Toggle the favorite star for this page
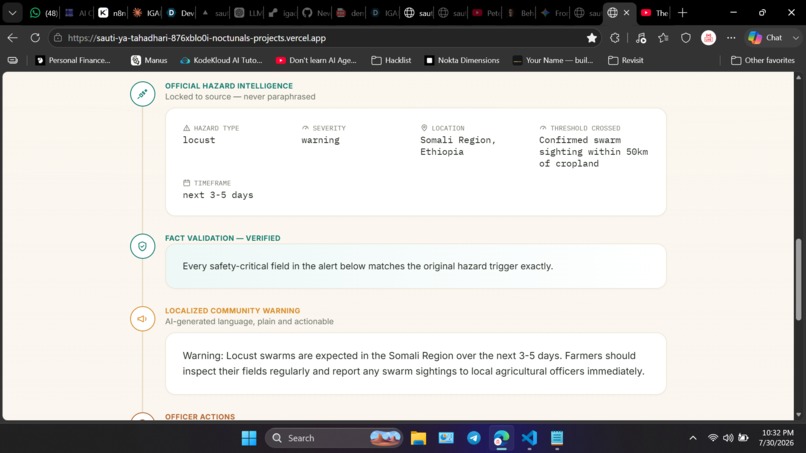Screen dimensions: 806x453 click(x=592, y=38)
